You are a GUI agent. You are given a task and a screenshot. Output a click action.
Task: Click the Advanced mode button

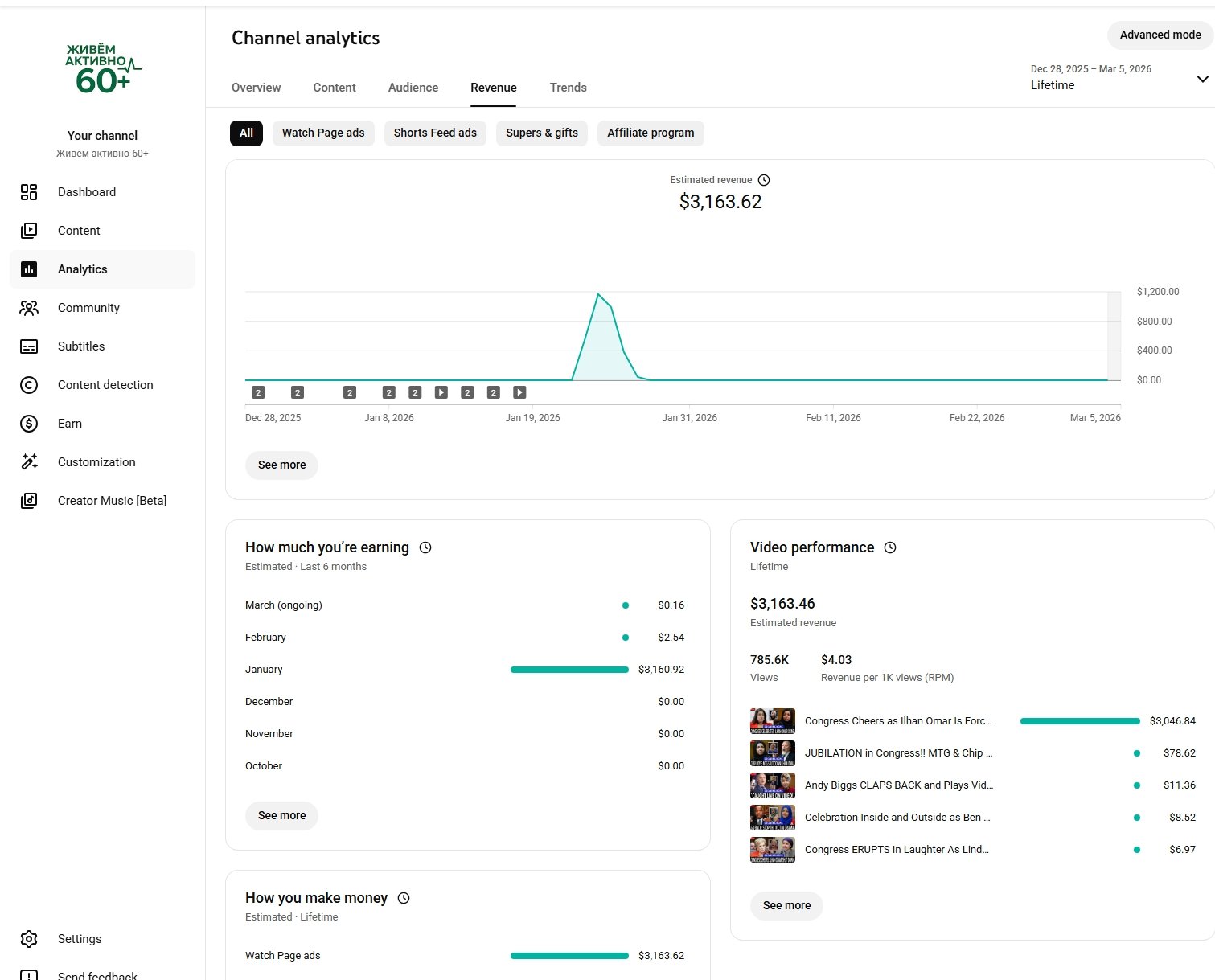pos(1160,35)
